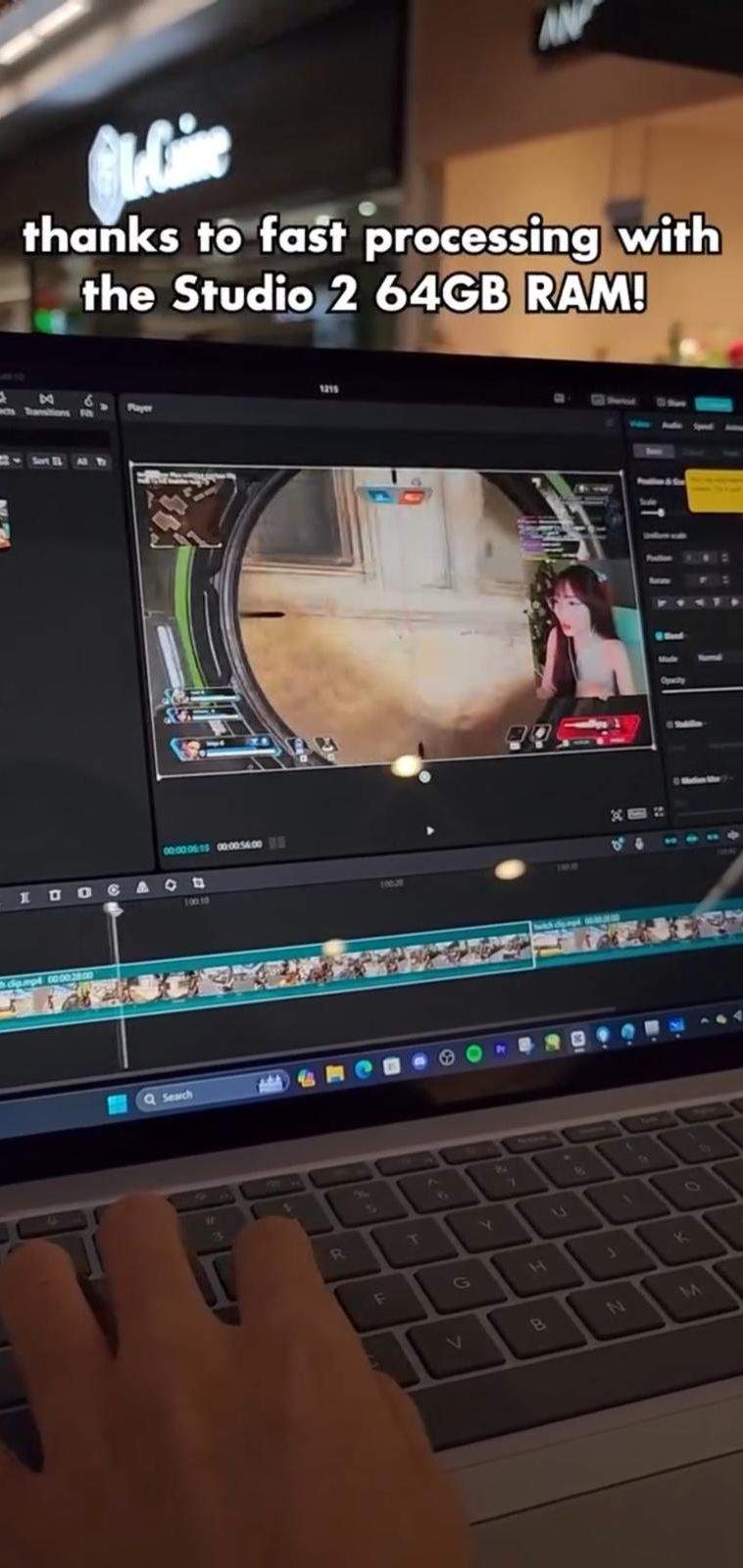This screenshot has width=743, height=1568.
Task: Adjust the Scale slider handle
Action: [x=661, y=513]
